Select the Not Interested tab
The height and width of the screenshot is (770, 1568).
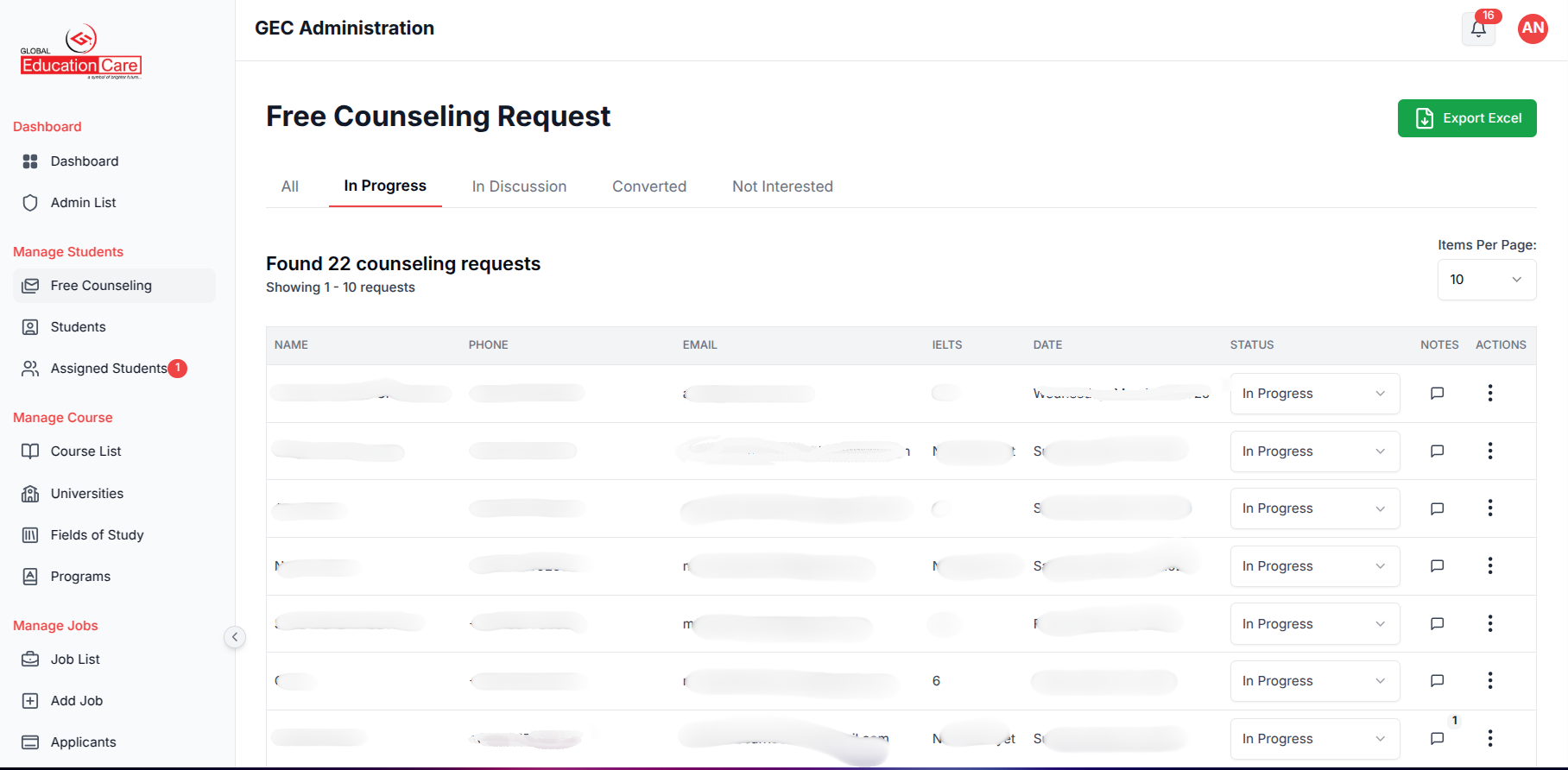point(782,186)
